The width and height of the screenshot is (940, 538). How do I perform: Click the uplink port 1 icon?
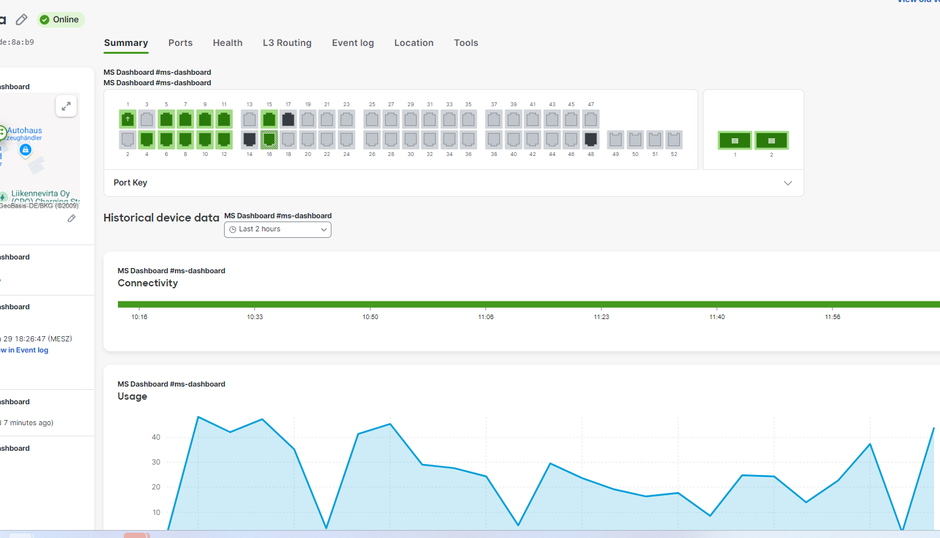click(128, 119)
